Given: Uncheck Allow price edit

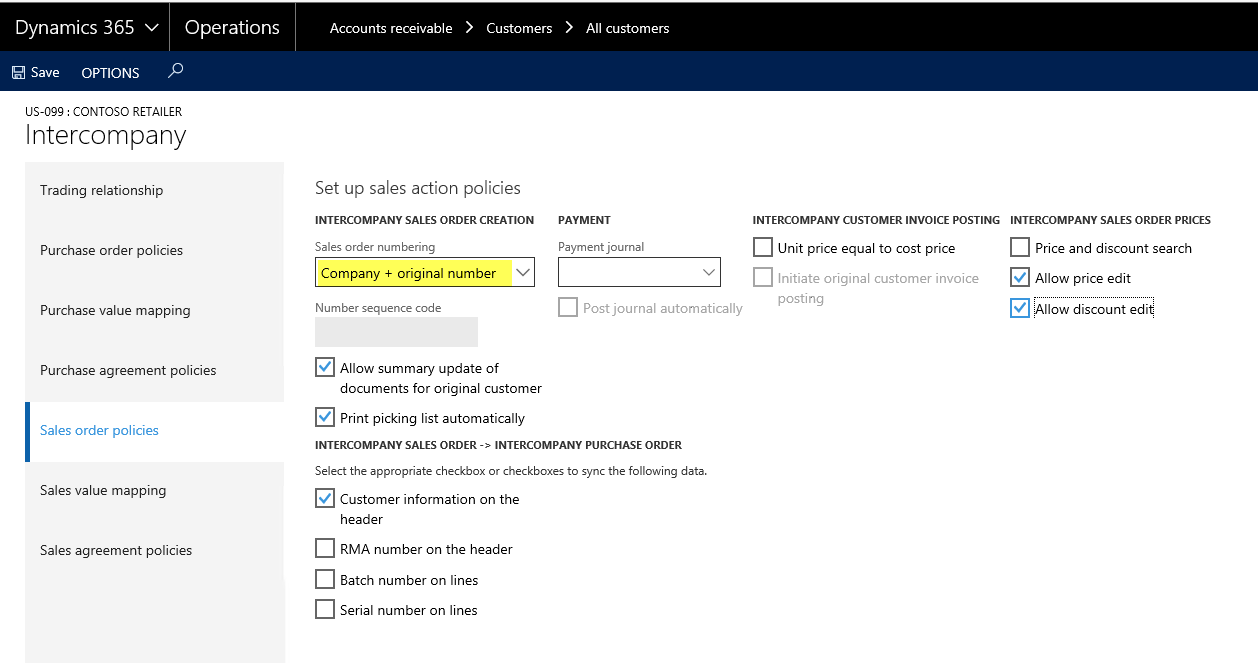Looking at the screenshot, I should click(1020, 278).
